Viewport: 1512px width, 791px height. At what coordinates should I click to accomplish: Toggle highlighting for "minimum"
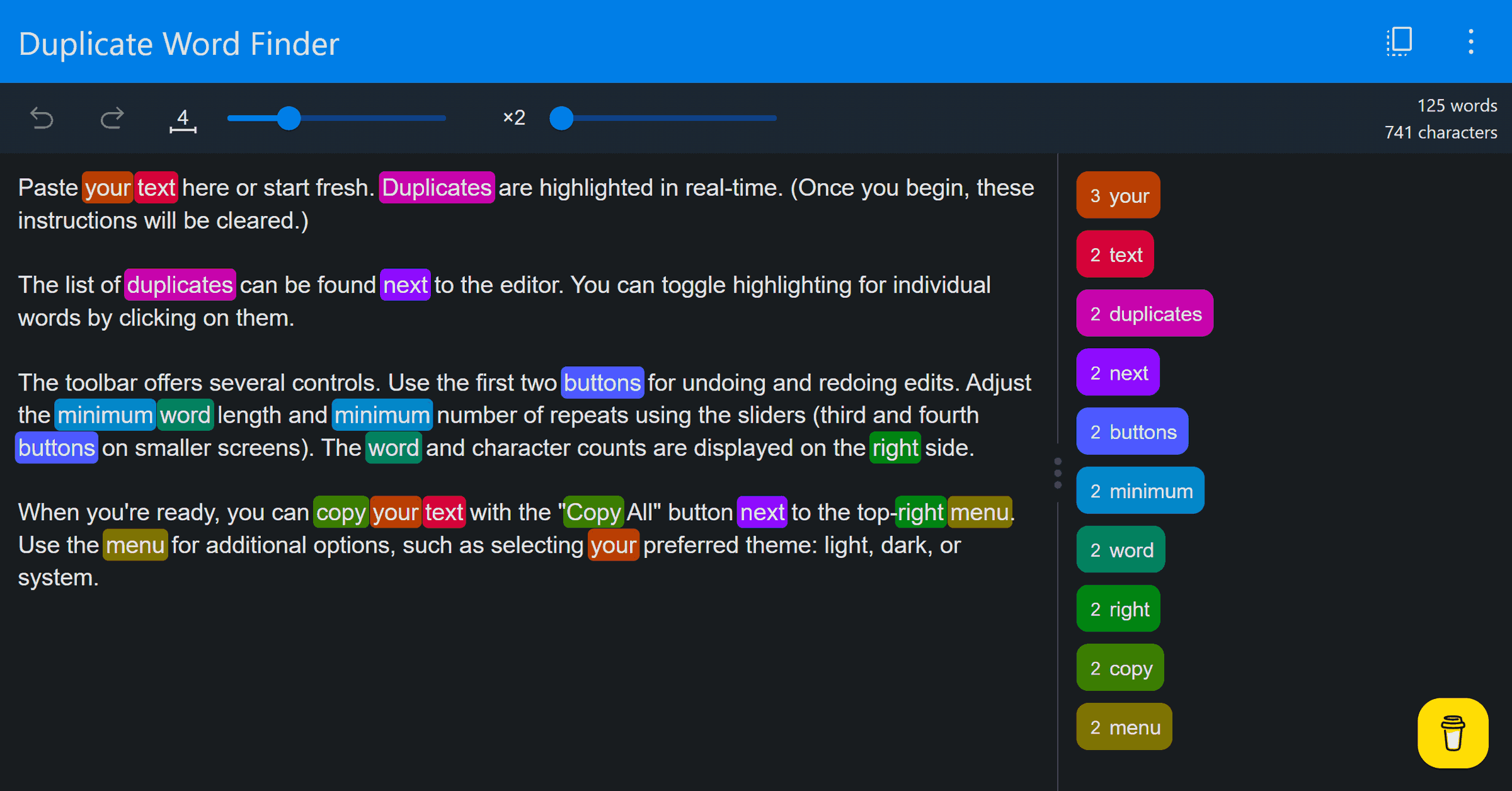pos(1140,490)
